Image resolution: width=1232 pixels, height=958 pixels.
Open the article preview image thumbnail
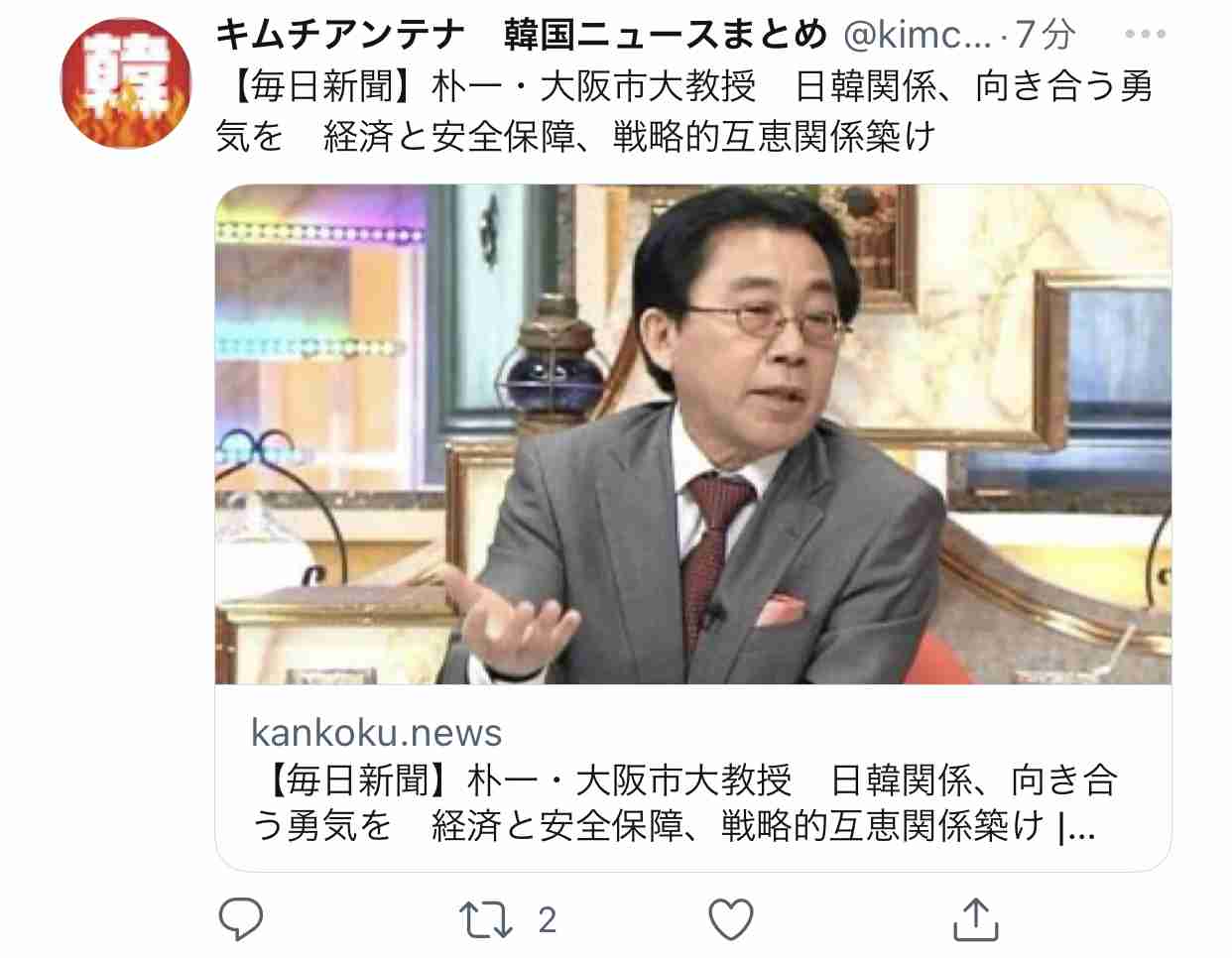pos(693,434)
